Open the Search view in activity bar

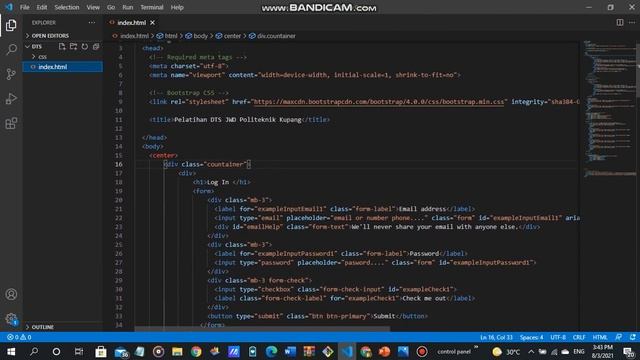(x=11, y=50)
